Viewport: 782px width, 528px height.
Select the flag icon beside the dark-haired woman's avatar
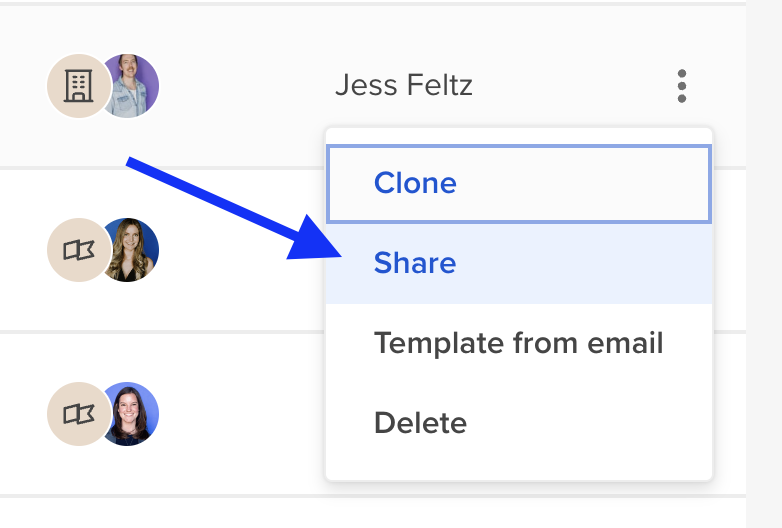tap(78, 414)
